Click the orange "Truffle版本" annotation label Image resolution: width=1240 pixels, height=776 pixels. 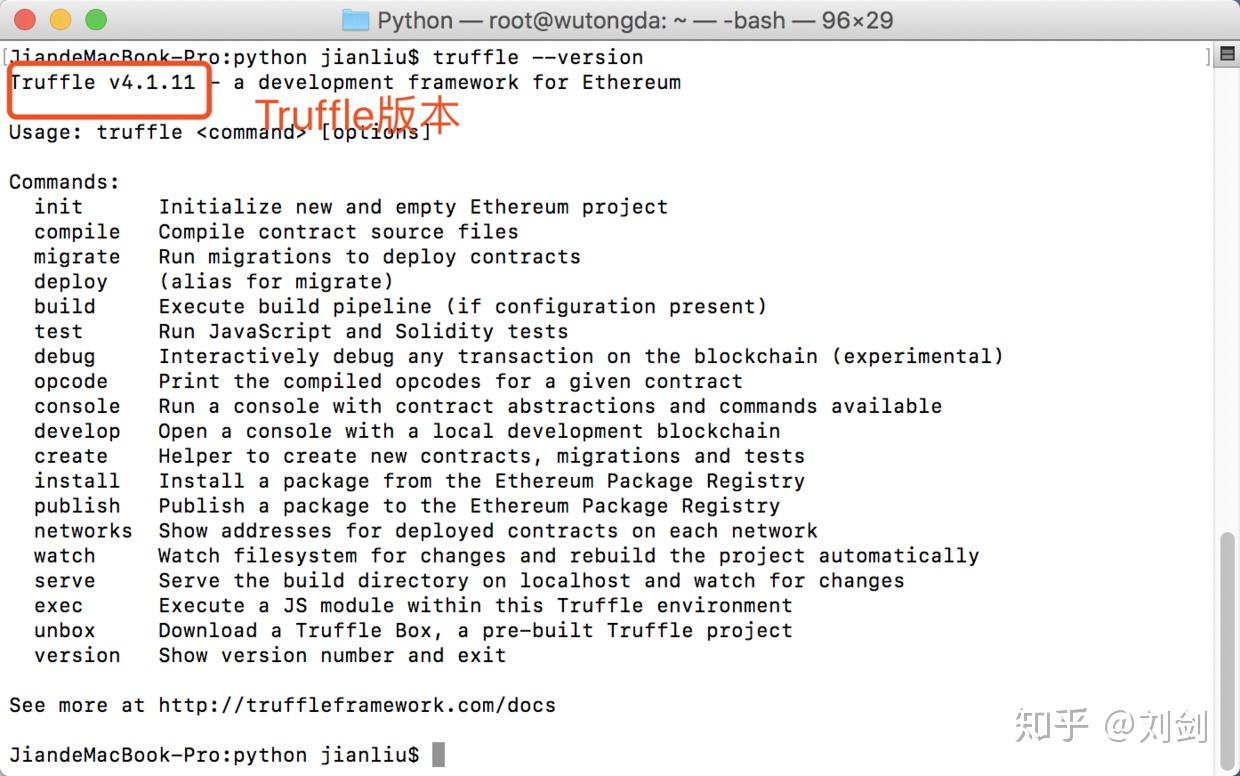click(x=357, y=115)
